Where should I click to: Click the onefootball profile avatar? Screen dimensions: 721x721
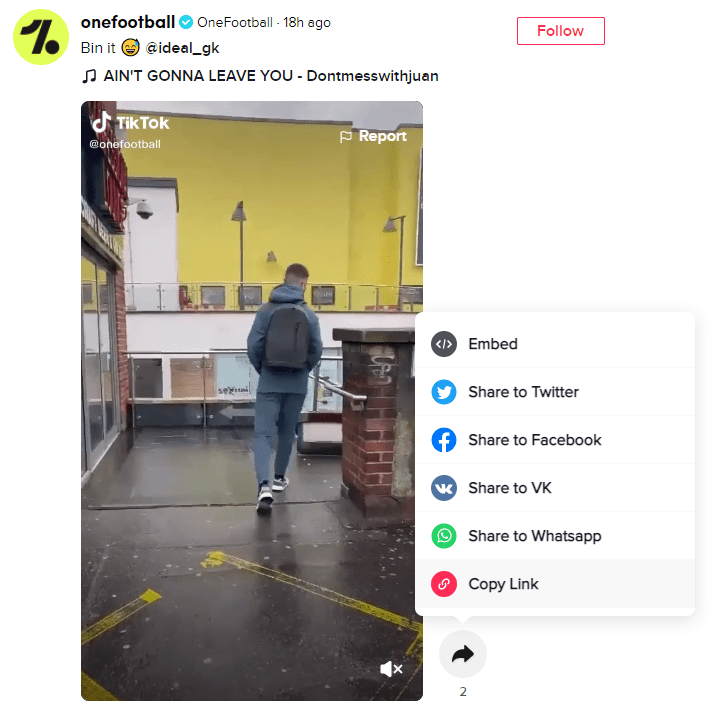41,37
